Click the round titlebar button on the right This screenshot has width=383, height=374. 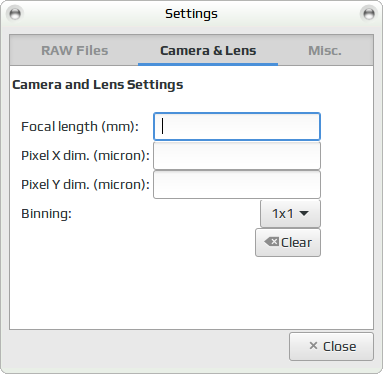[368, 14]
